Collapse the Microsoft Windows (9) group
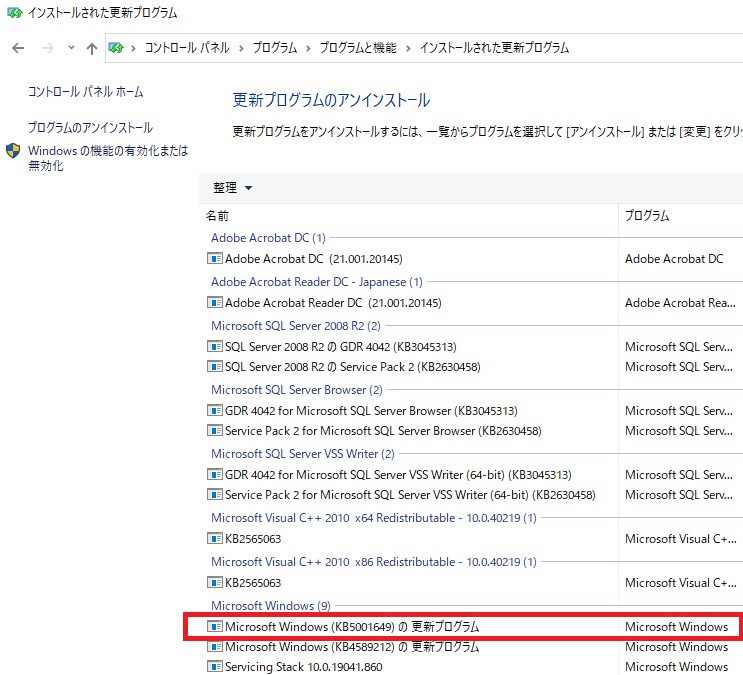This screenshot has width=743, height=675. click(271, 606)
